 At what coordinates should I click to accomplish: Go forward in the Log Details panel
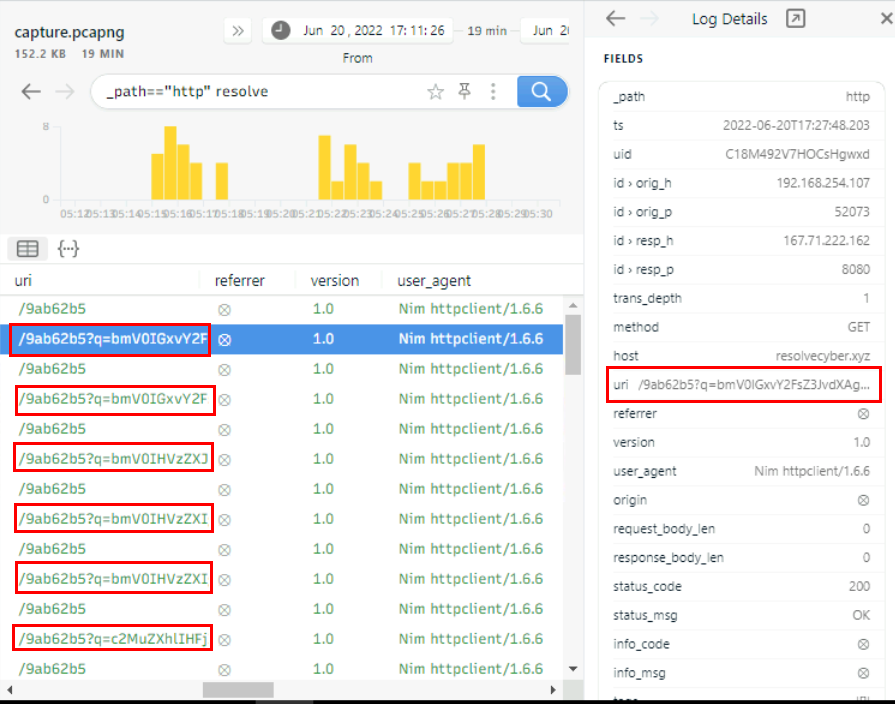(x=650, y=19)
